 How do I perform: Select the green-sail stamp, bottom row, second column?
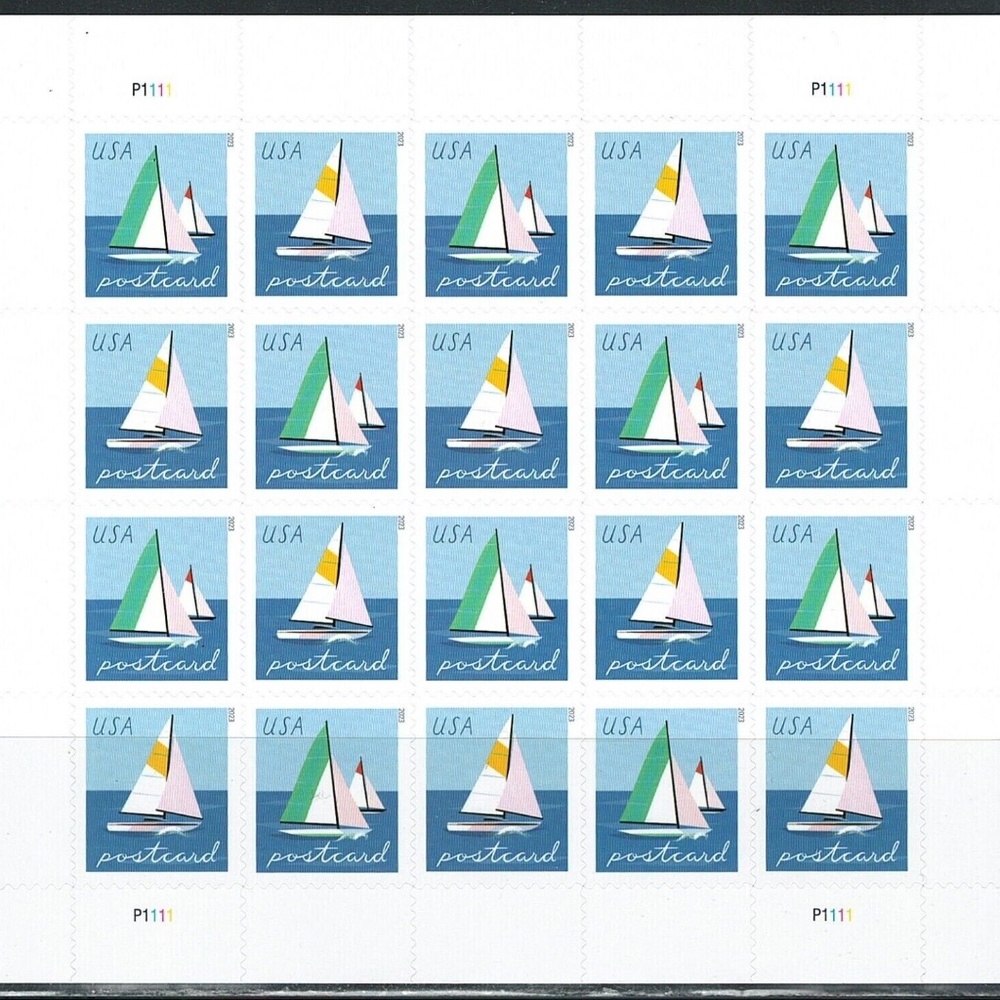327,790
